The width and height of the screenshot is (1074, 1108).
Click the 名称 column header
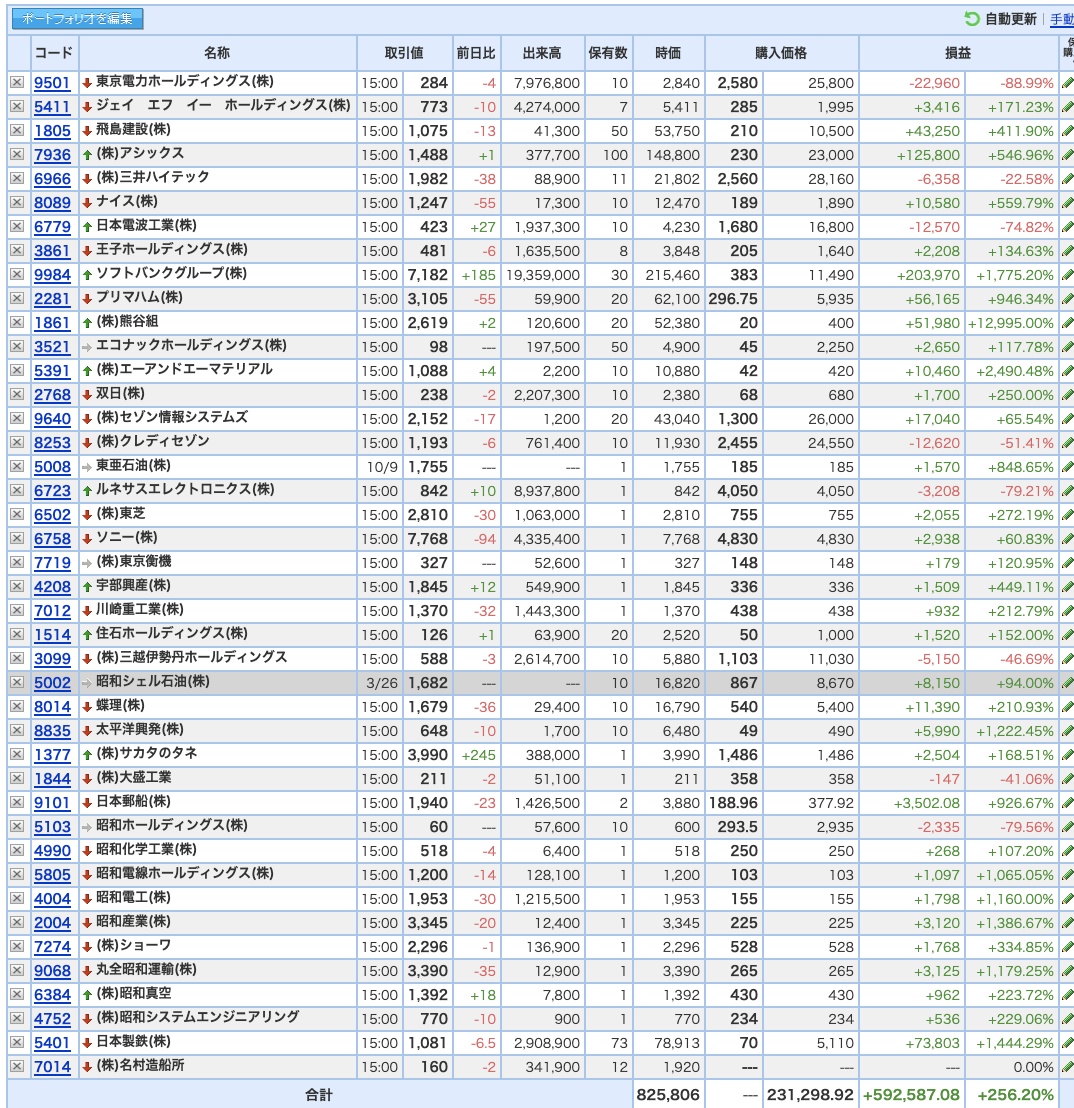tap(217, 52)
